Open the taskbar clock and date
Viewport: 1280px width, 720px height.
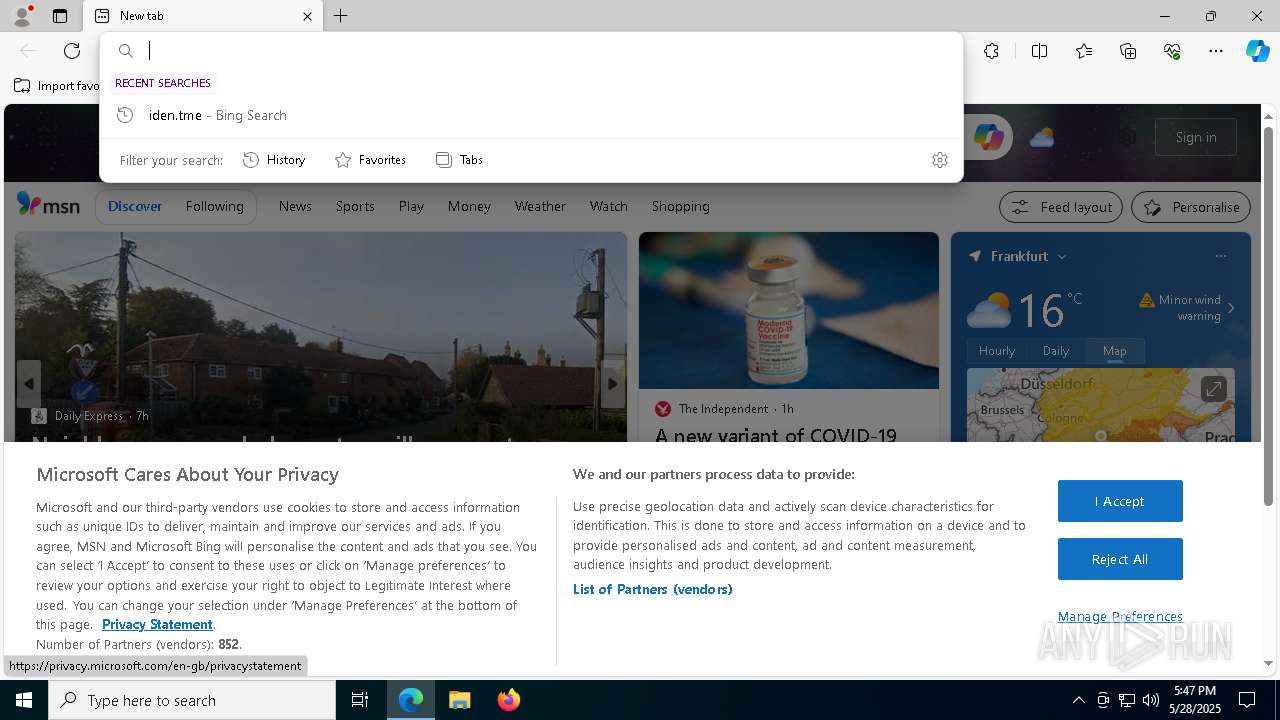tap(1195, 700)
